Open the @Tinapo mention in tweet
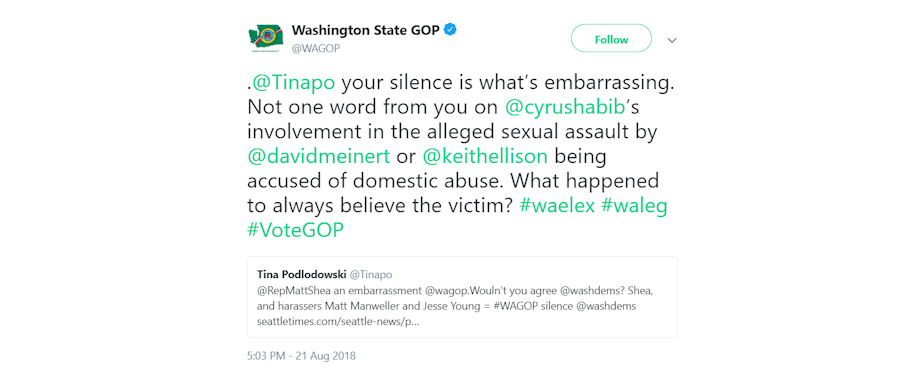This screenshot has width=924, height=367. [294, 83]
